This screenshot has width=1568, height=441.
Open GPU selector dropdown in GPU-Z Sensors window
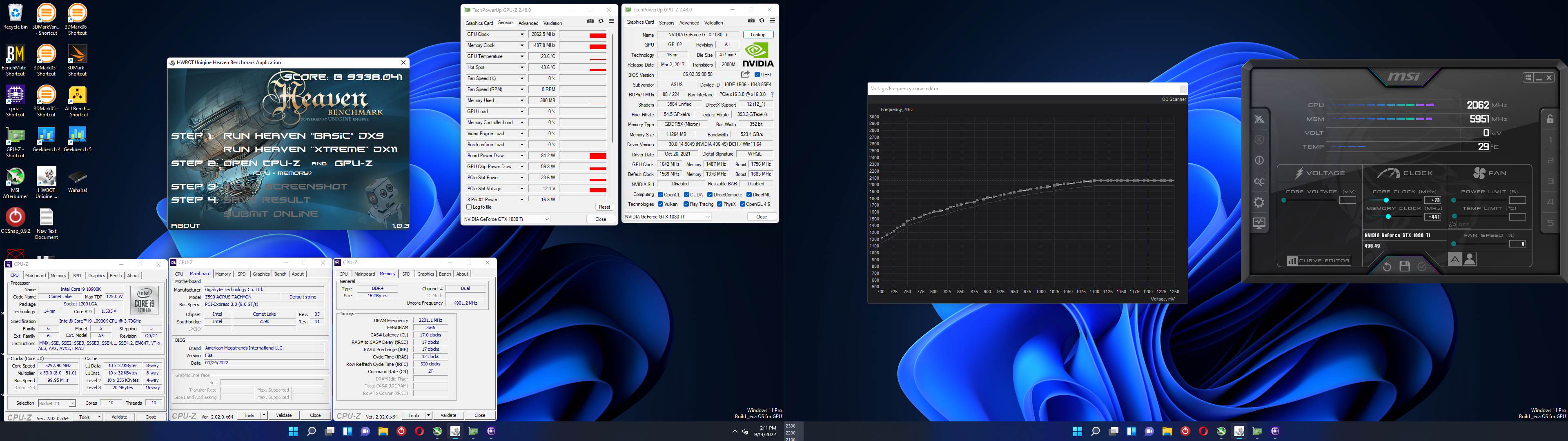coord(507,219)
